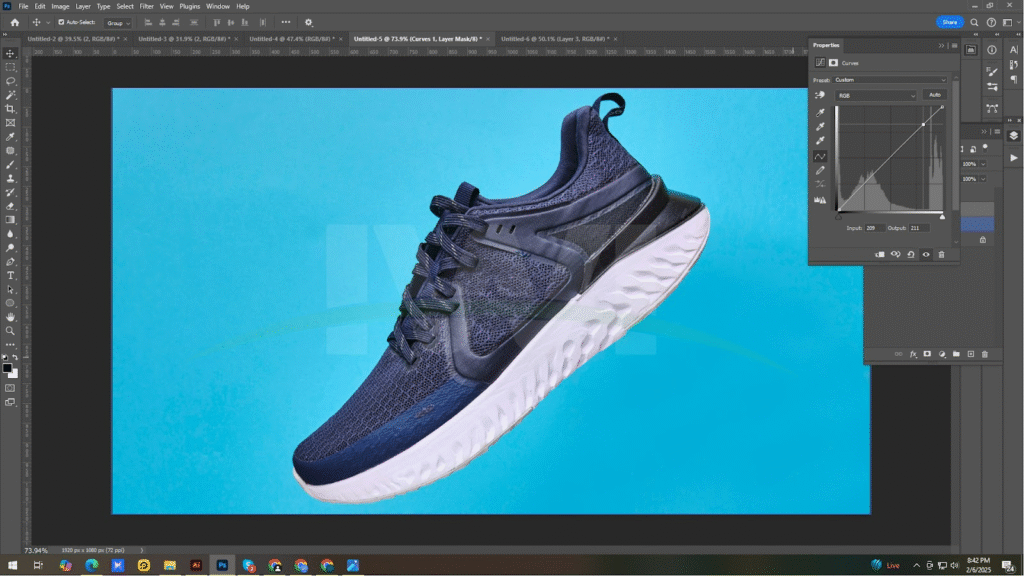
Task: Toggle Curves layer visibility eye in Properties
Action: click(x=926, y=255)
